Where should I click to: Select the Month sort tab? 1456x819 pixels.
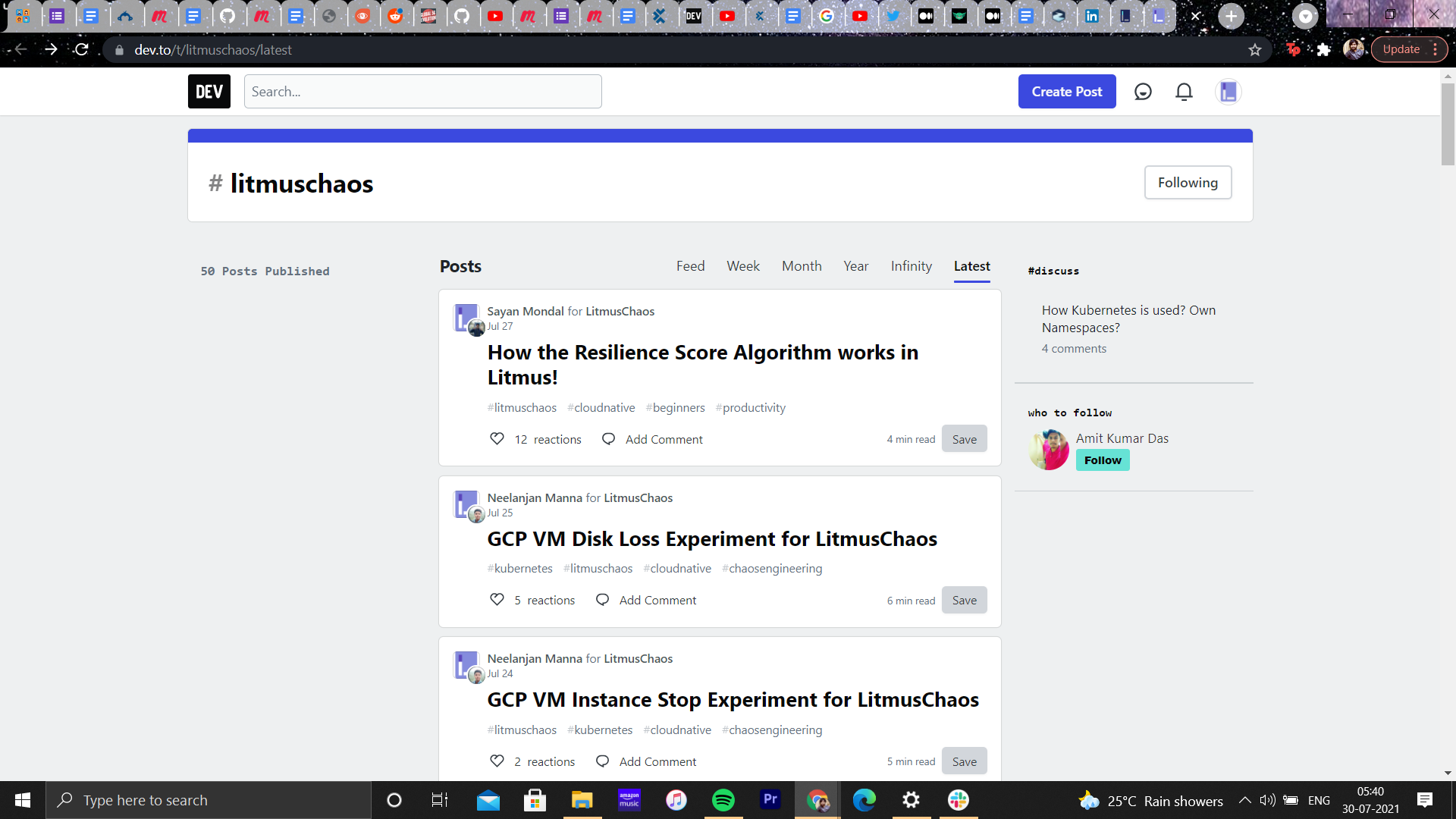pos(802,266)
